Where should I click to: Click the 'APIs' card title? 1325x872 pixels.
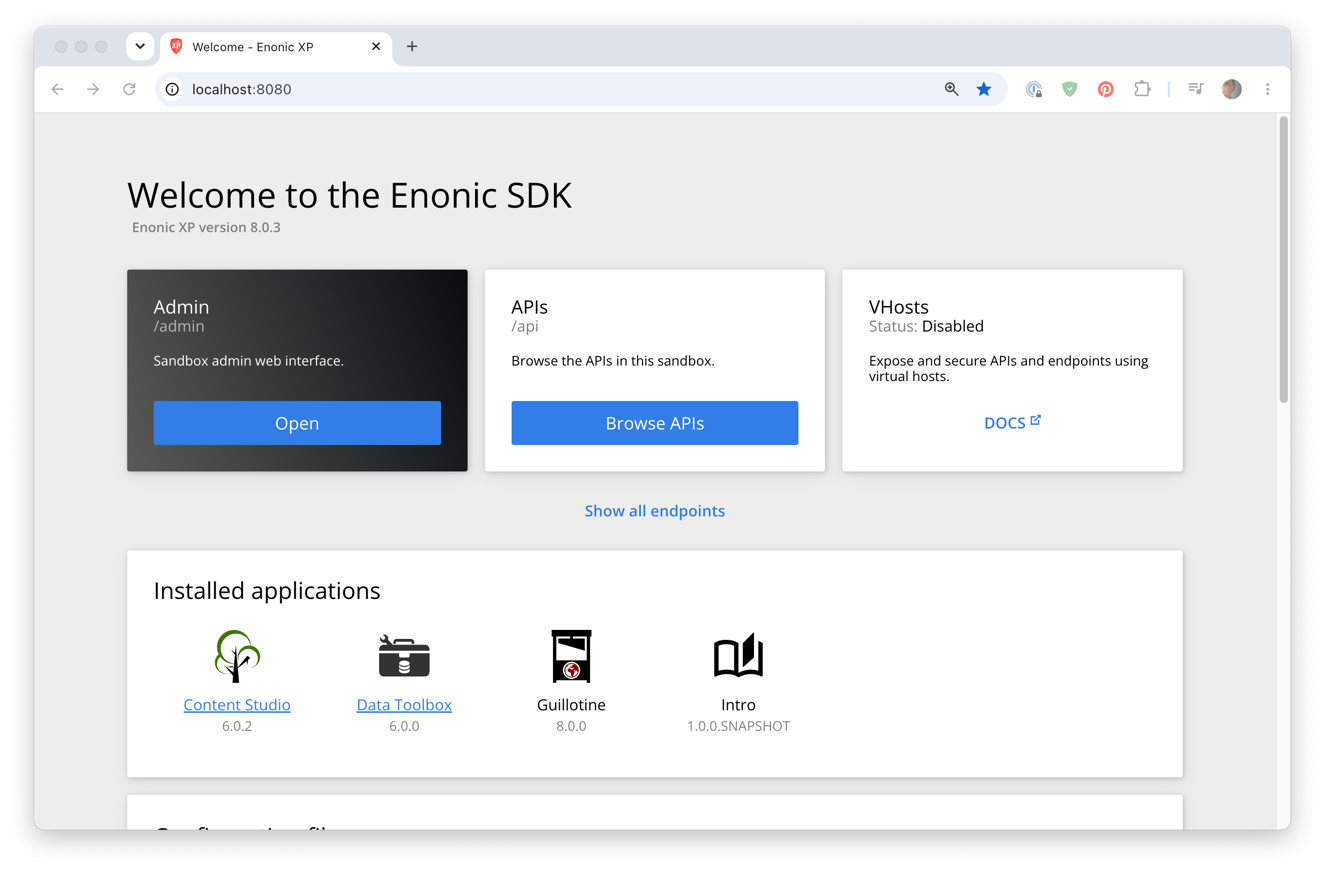[530, 306]
